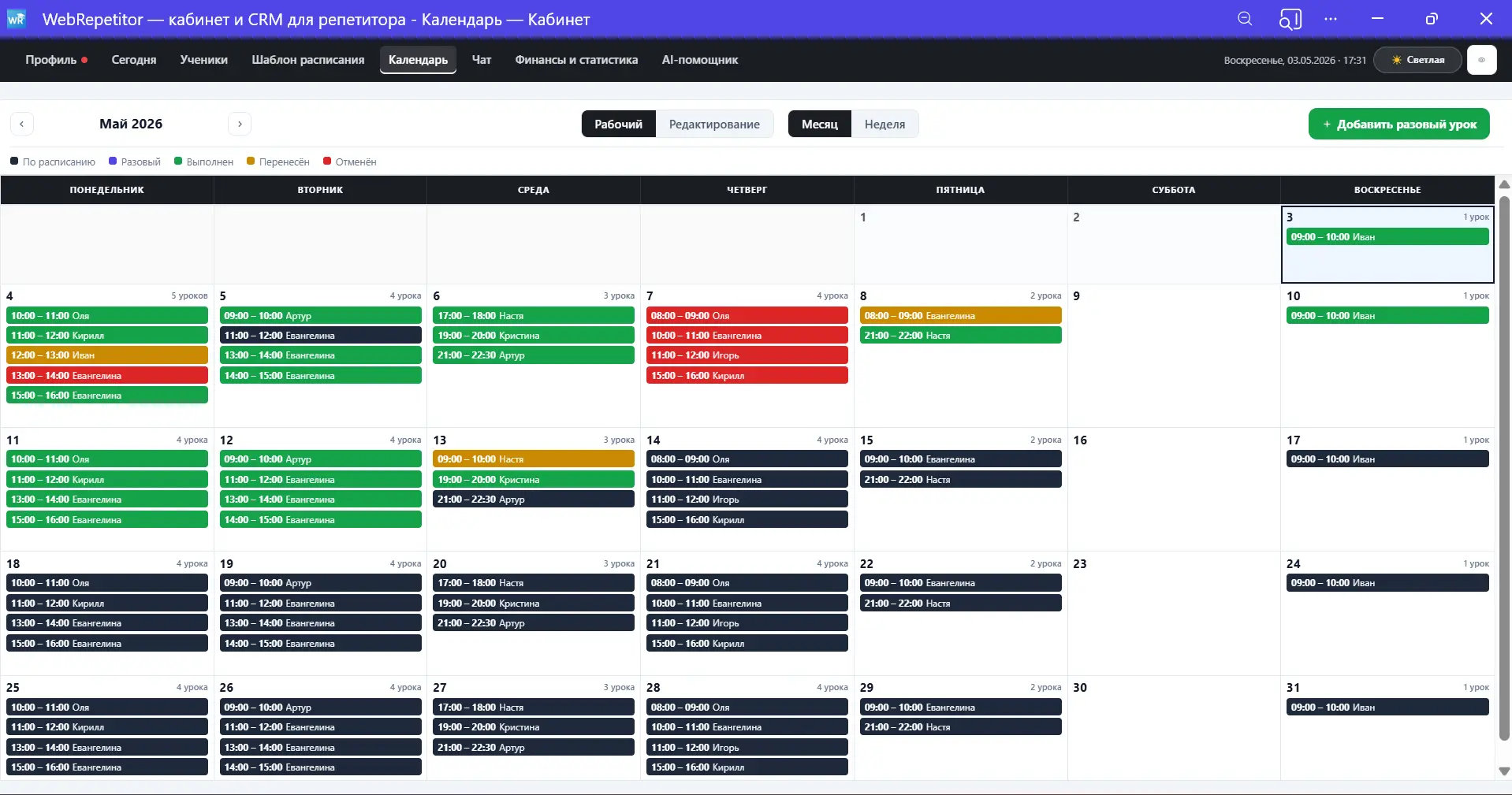Viewport: 1512px width, 795px height.
Task: Click Добавить разовый урок button
Action: 1399,124
